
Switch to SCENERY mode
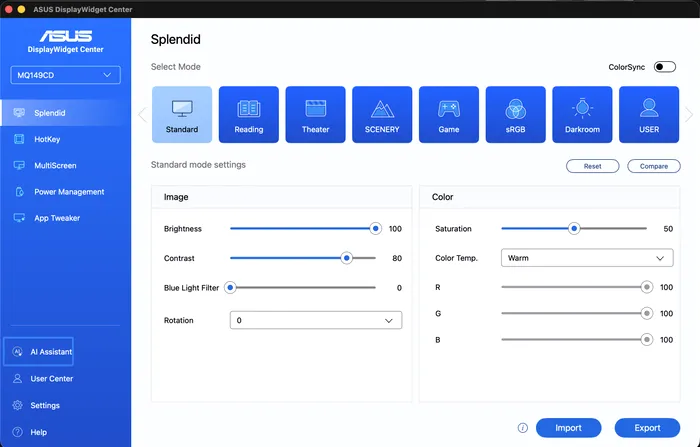(382, 115)
